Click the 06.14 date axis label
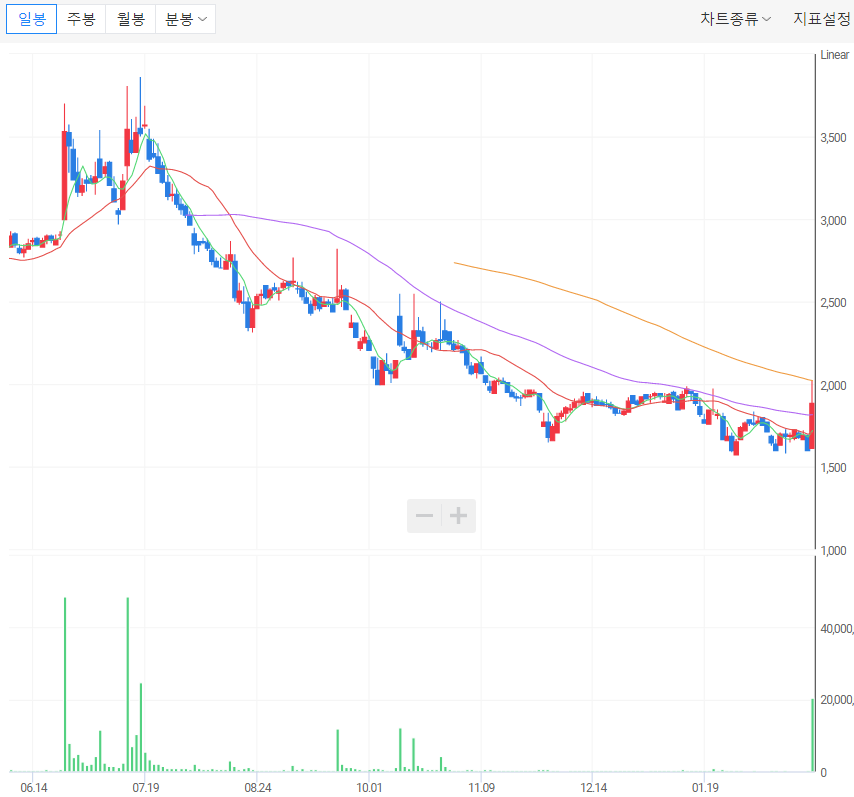 coord(34,788)
